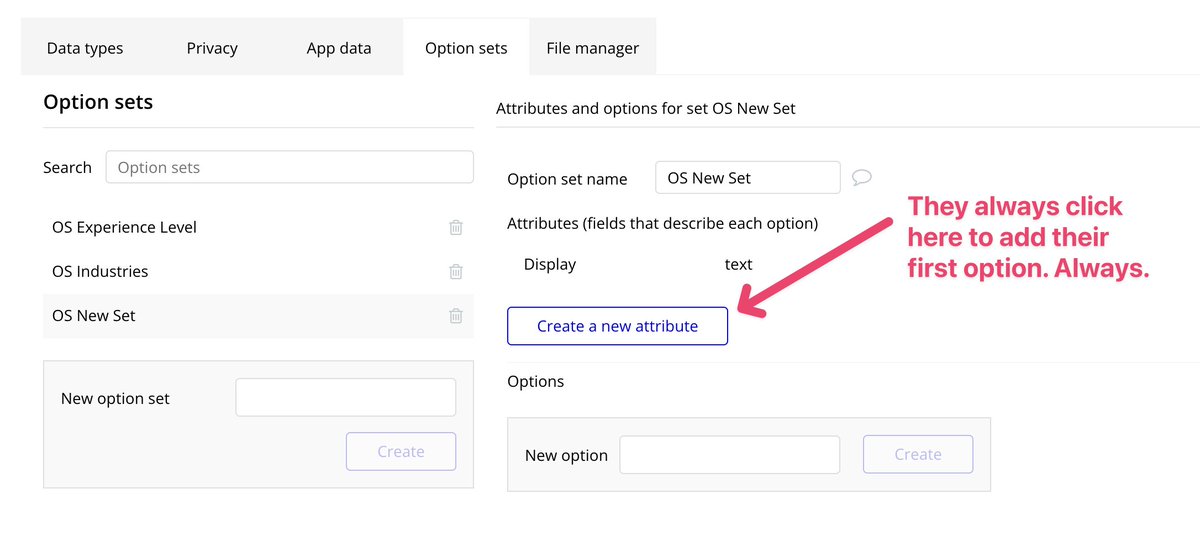The image size is (1200, 557).
Task: Click the attribute type 'text'
Action: tap(738, 264)
